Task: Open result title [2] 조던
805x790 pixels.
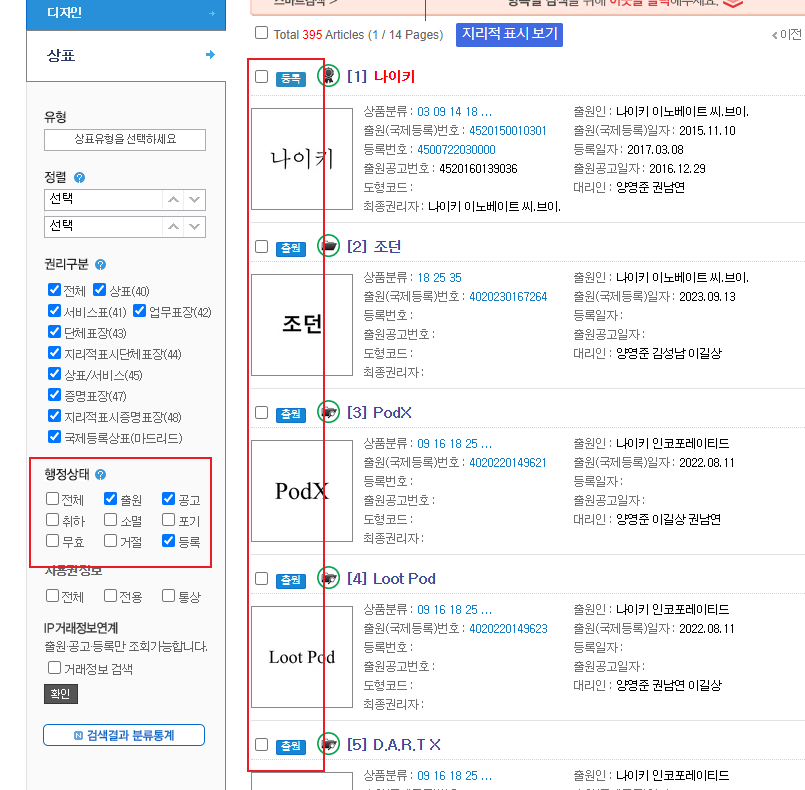Action: pyautogui.click(x=374, y=246)
